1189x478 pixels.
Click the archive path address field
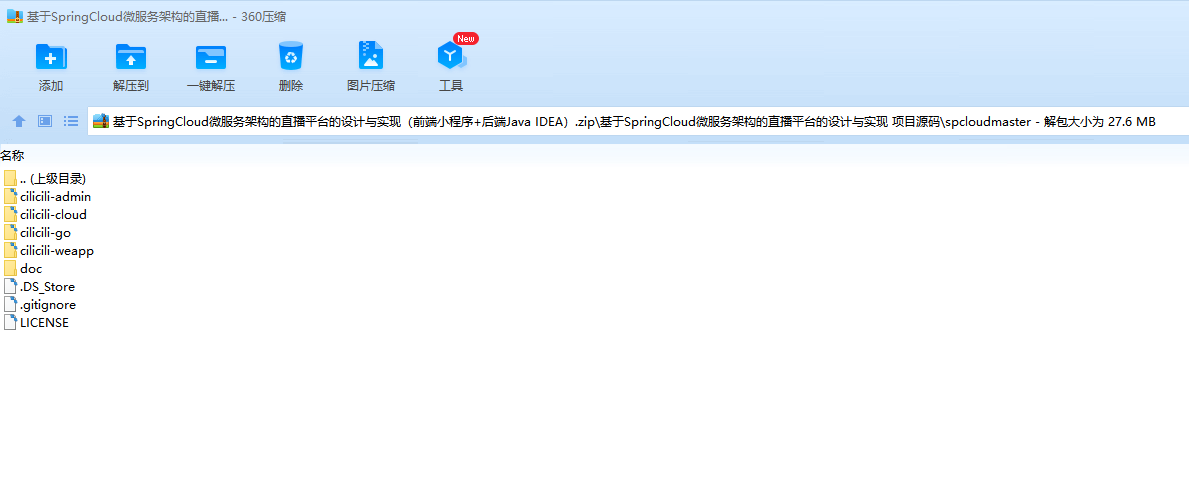[637, 121]
